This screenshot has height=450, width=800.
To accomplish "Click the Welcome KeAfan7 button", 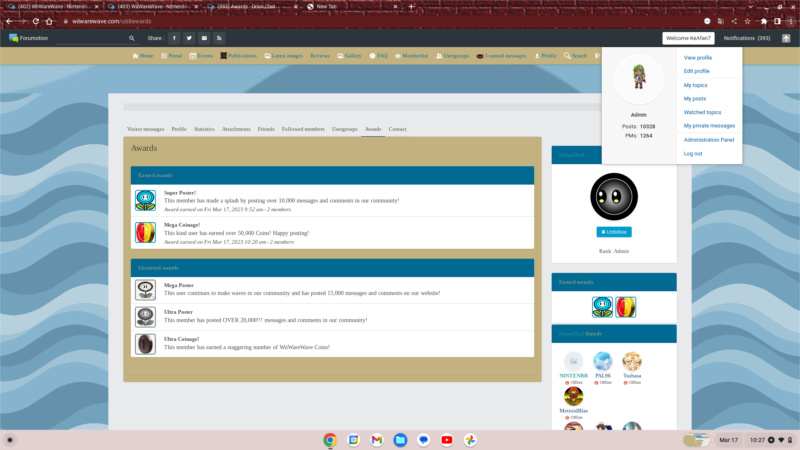I will [x=688, y=38].
